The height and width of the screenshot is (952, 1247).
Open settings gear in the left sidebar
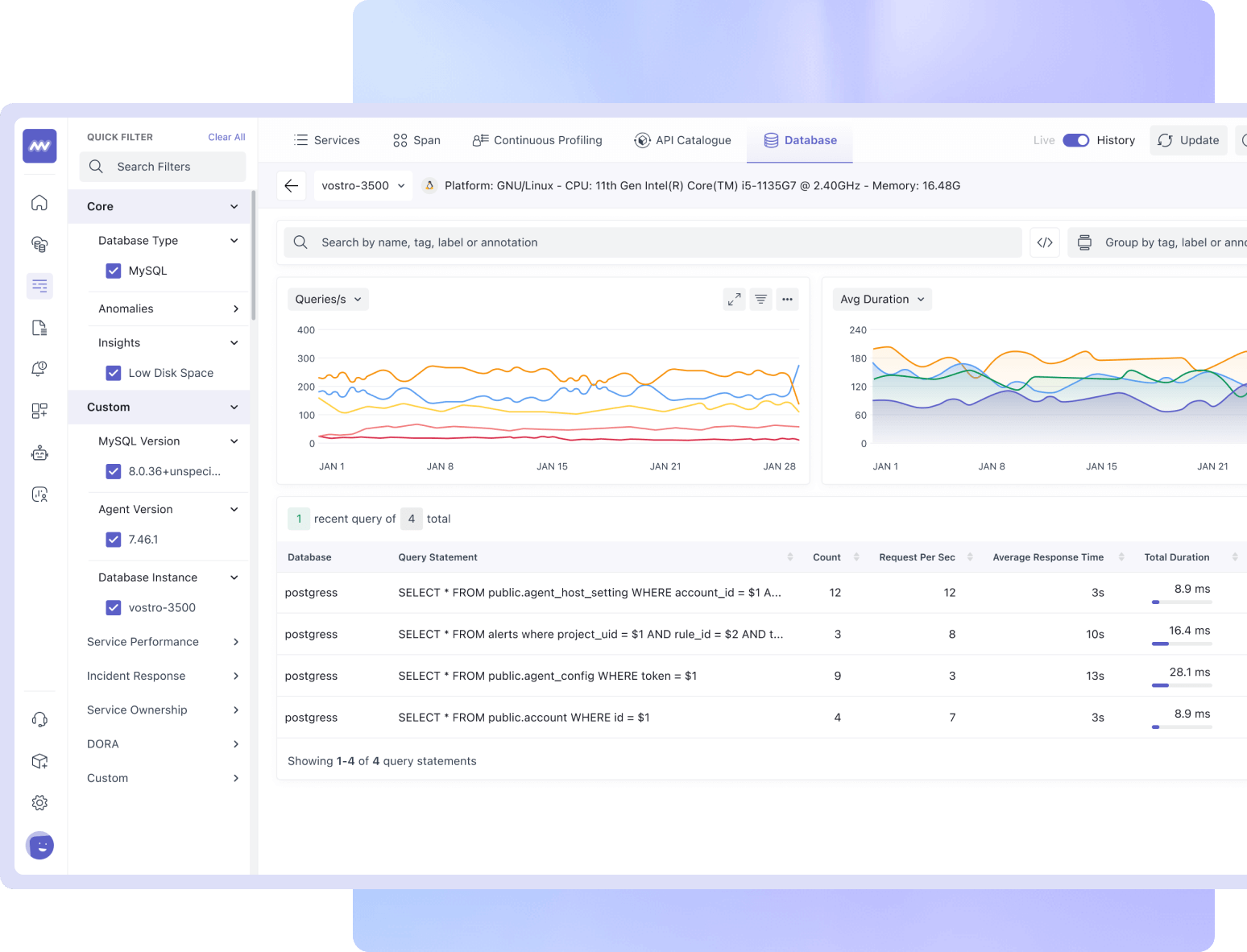coord(39,802)
